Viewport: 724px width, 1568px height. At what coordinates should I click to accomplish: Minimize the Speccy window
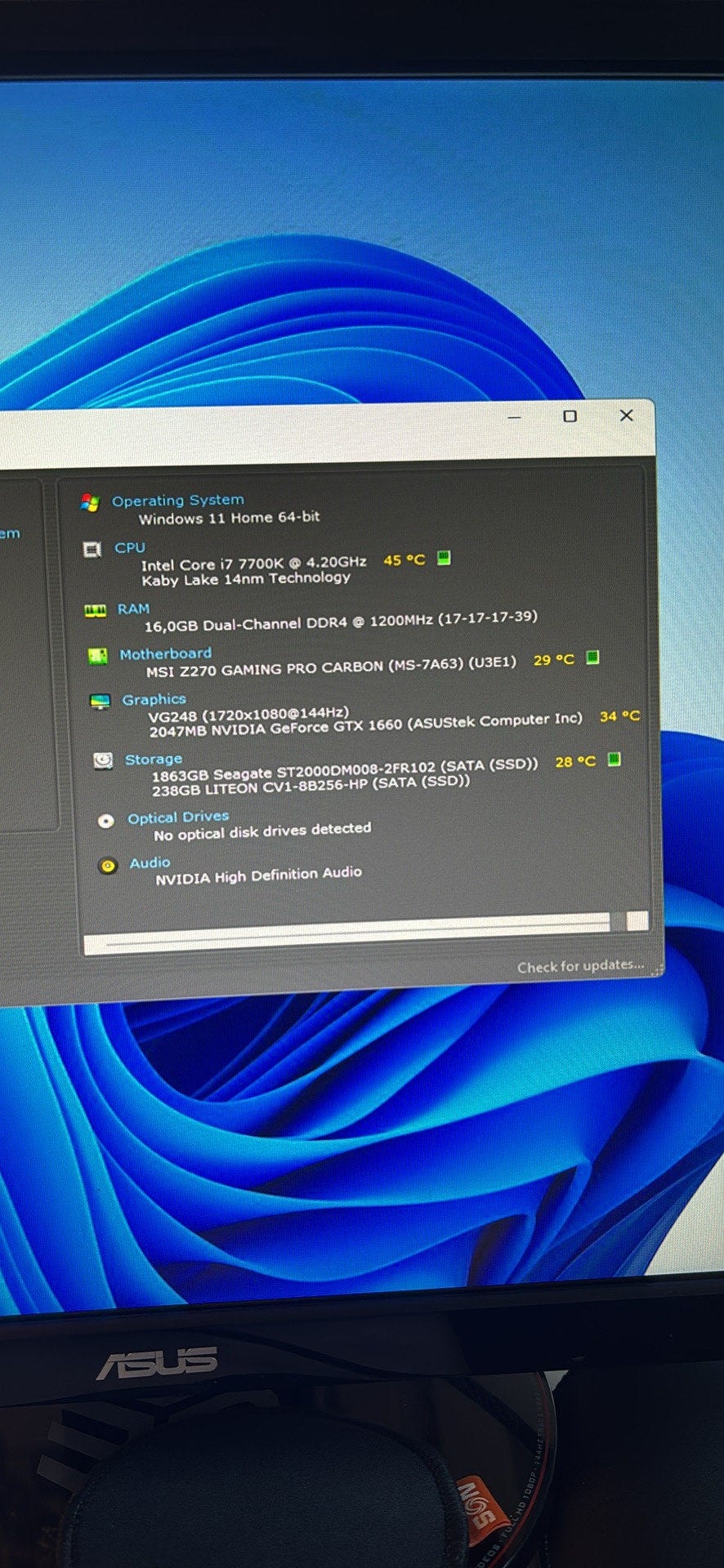pos(514,417)
